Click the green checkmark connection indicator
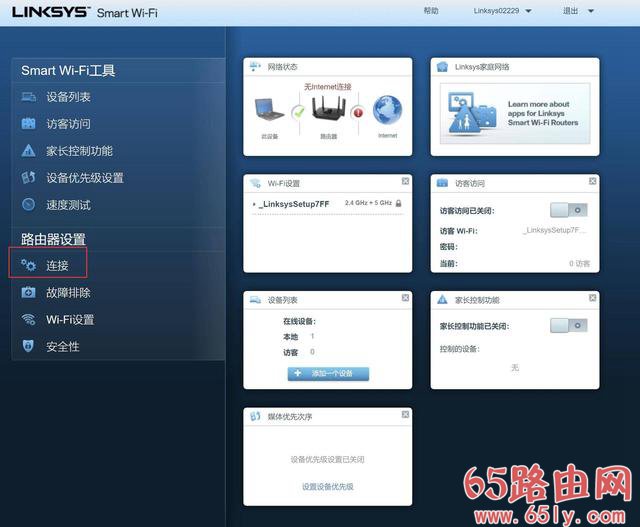640x527 pixels. point(299,112)
